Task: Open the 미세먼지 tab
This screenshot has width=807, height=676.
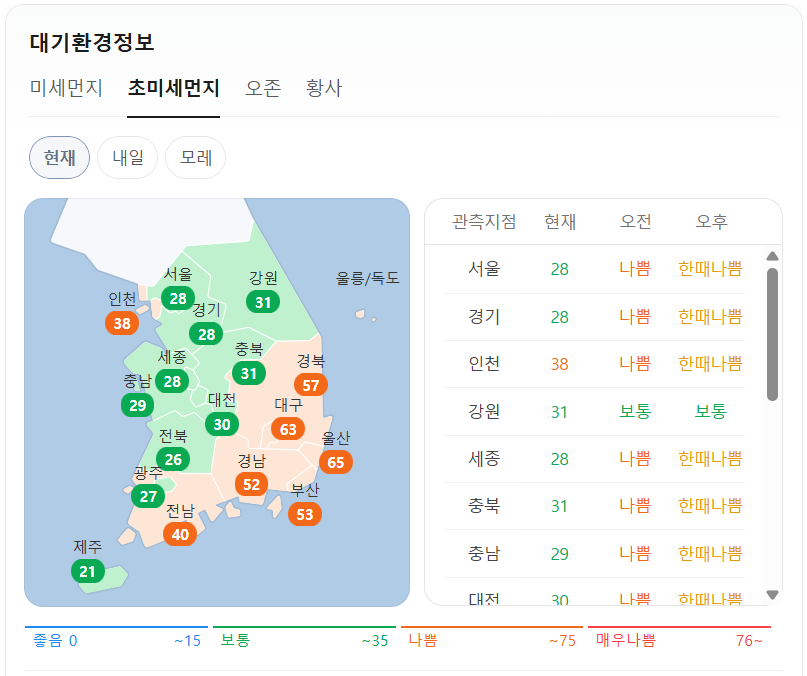Action: coord(66,88)
